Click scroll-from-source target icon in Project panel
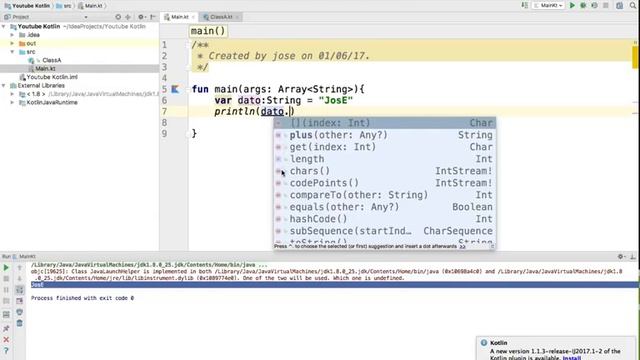The width and height of the screenshot is (640, 360). tap(118, 17)
